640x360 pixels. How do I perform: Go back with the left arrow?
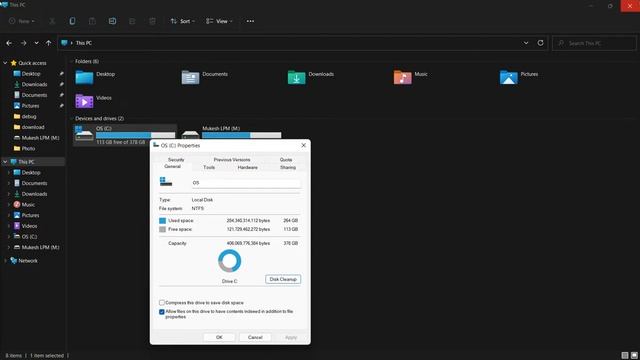click(x=9, y=43)
